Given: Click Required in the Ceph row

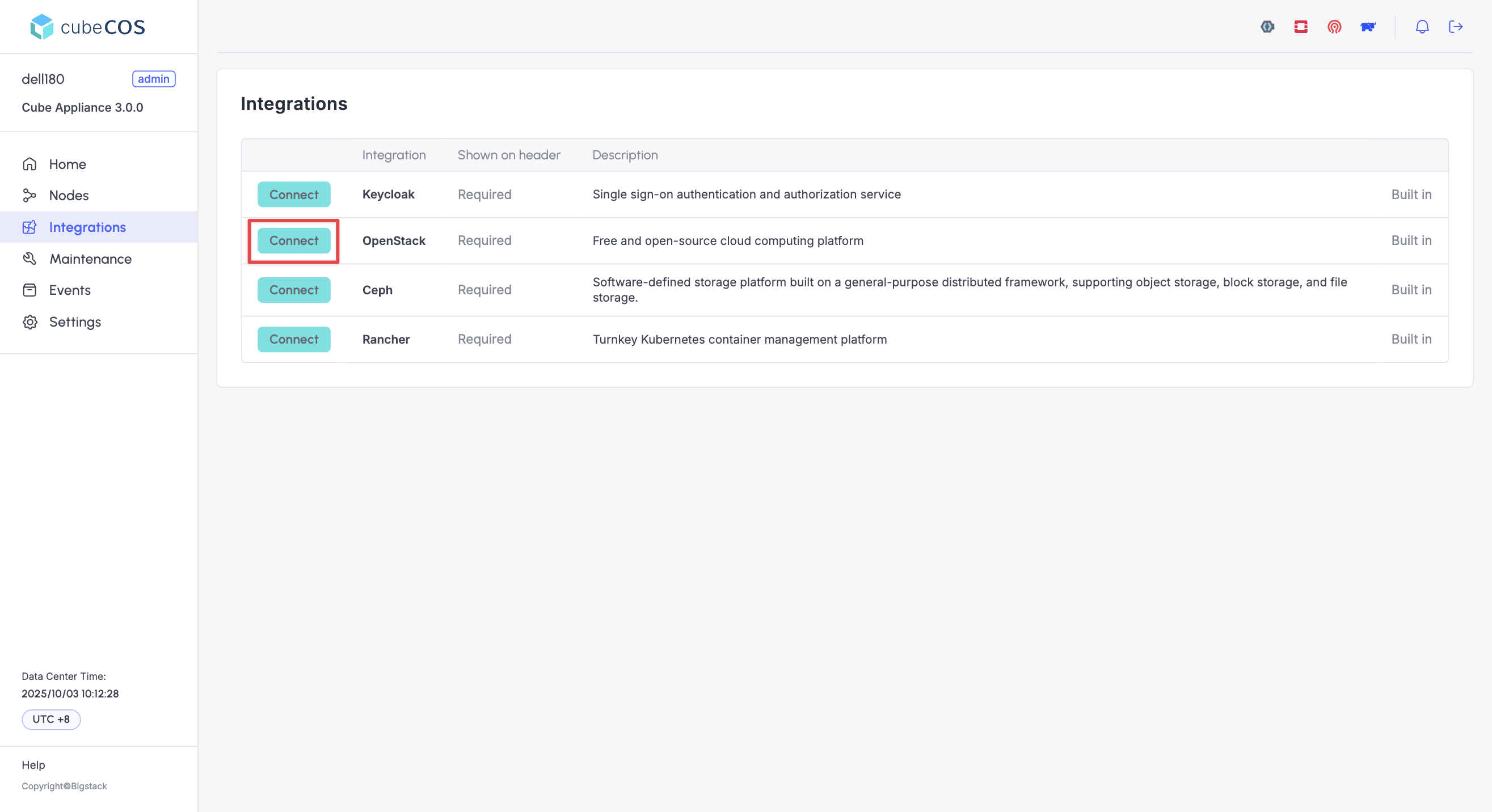Looking at the screenshot, I should pyautogui.click(x=485, y=290).
